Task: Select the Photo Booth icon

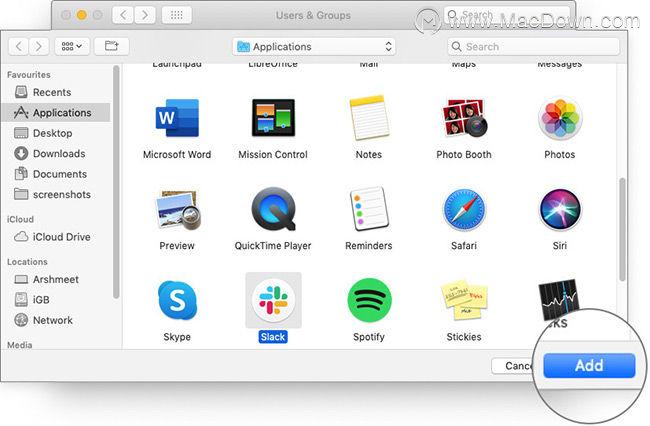Action: pyautogui.click(x=464, y=118)
